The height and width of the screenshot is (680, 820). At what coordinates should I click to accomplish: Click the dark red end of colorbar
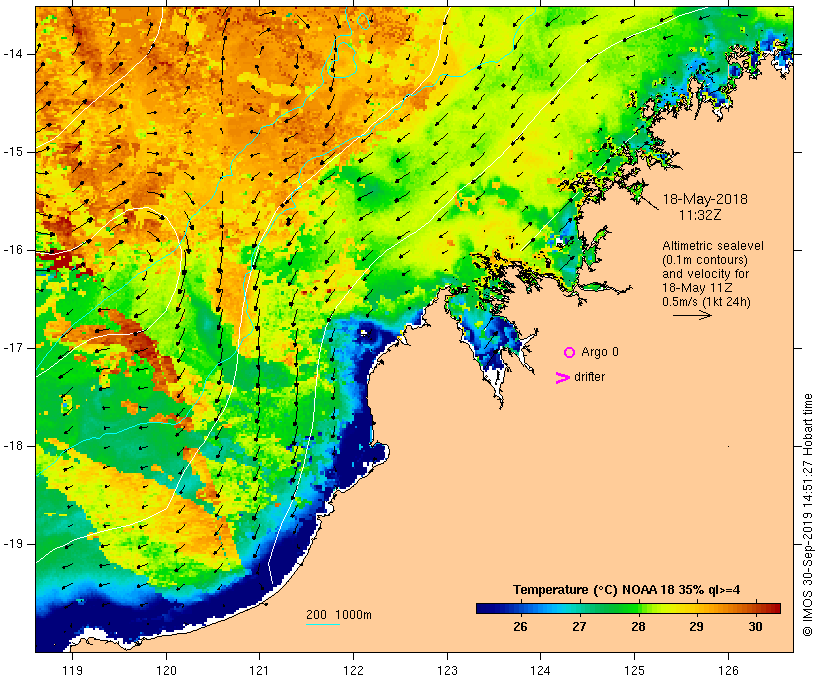[775, 608]
